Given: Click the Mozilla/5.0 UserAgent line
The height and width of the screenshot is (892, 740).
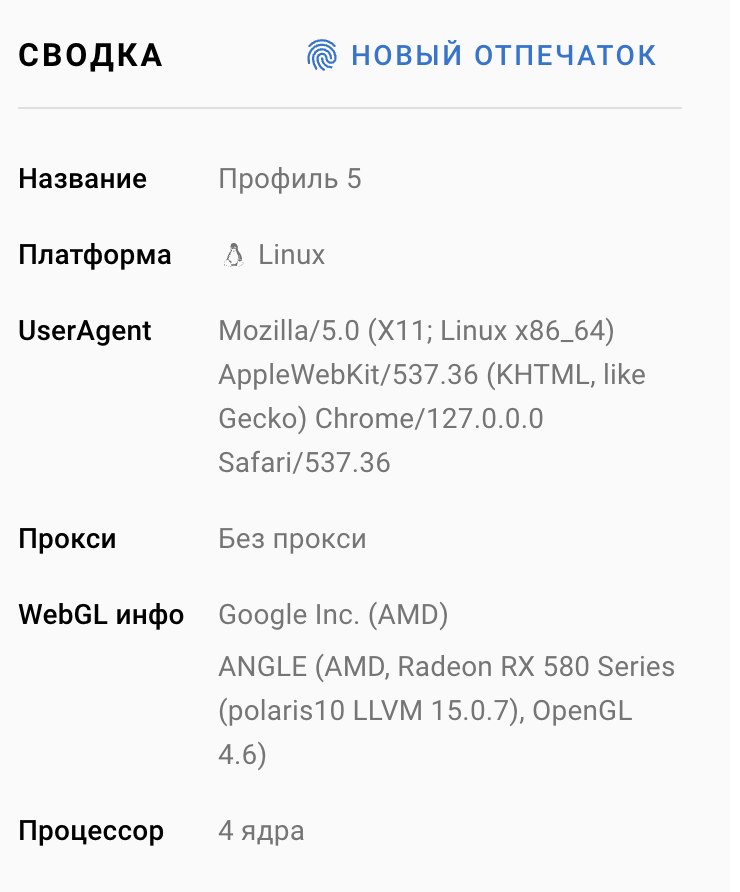Looking at the screenshot, I should pos(416,331).
